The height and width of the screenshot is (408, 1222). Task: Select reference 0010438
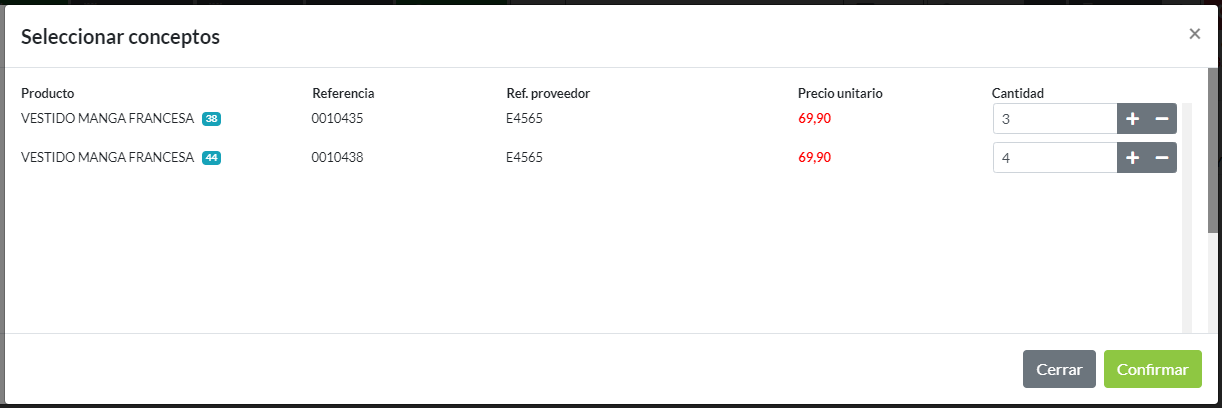point(337,158)
